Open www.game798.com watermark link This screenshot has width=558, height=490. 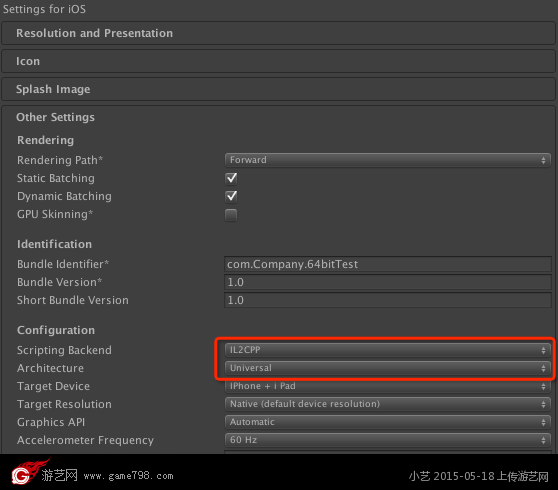[x=128, y=476]
